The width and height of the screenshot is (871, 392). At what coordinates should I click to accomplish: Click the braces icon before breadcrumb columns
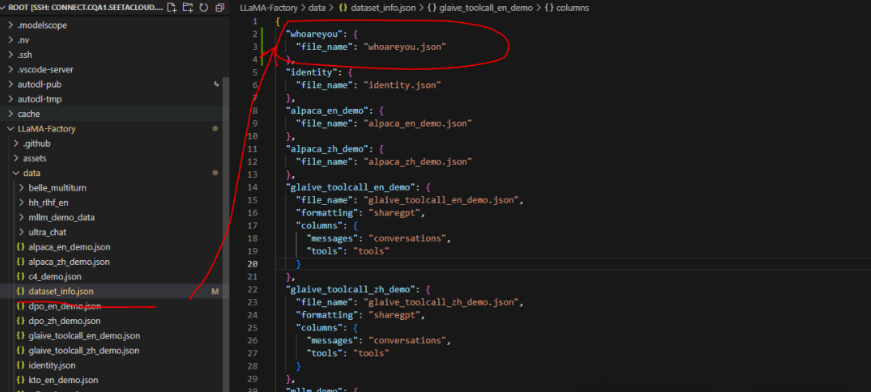[x=549, y=8]
